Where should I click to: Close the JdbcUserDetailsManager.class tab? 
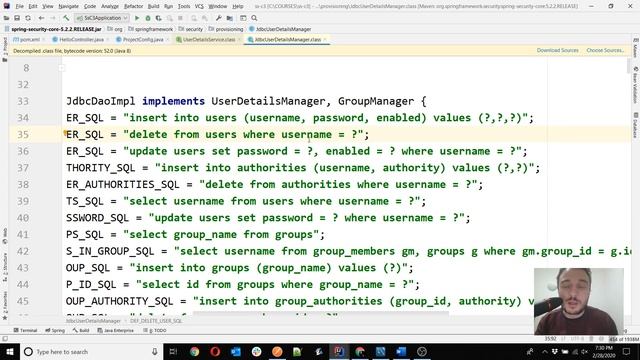point(325,40)
